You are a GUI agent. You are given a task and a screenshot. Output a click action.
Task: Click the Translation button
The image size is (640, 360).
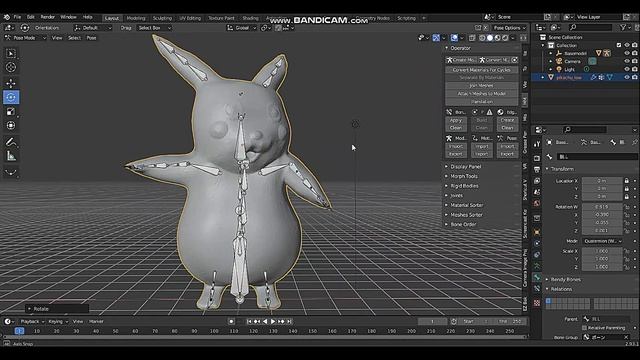tap(482, 102)
